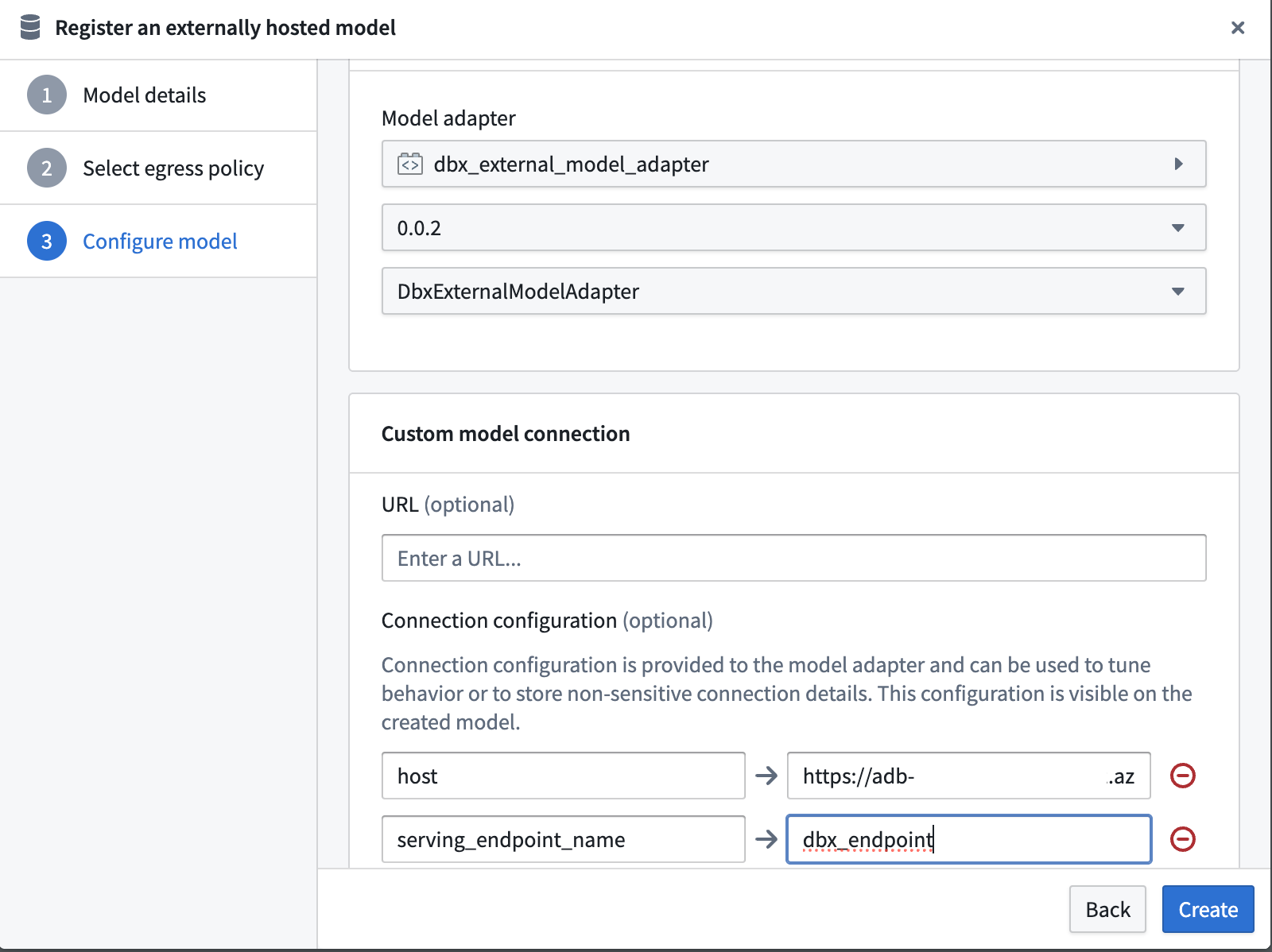Close the Register externally hosted model dialog
The width and height of the screenshot is (1272, 952).
(1238, 28)
